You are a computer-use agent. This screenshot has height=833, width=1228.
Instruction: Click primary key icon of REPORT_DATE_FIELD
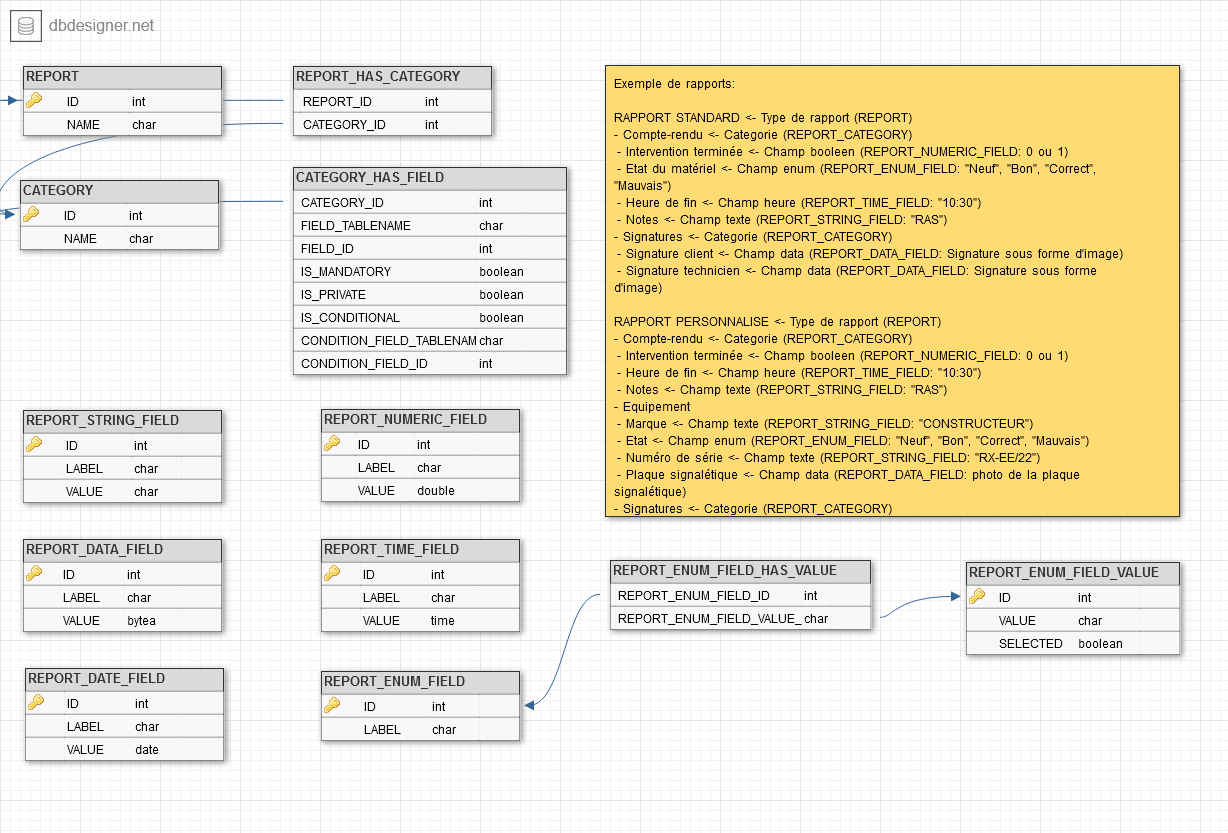tap(36, 703)
